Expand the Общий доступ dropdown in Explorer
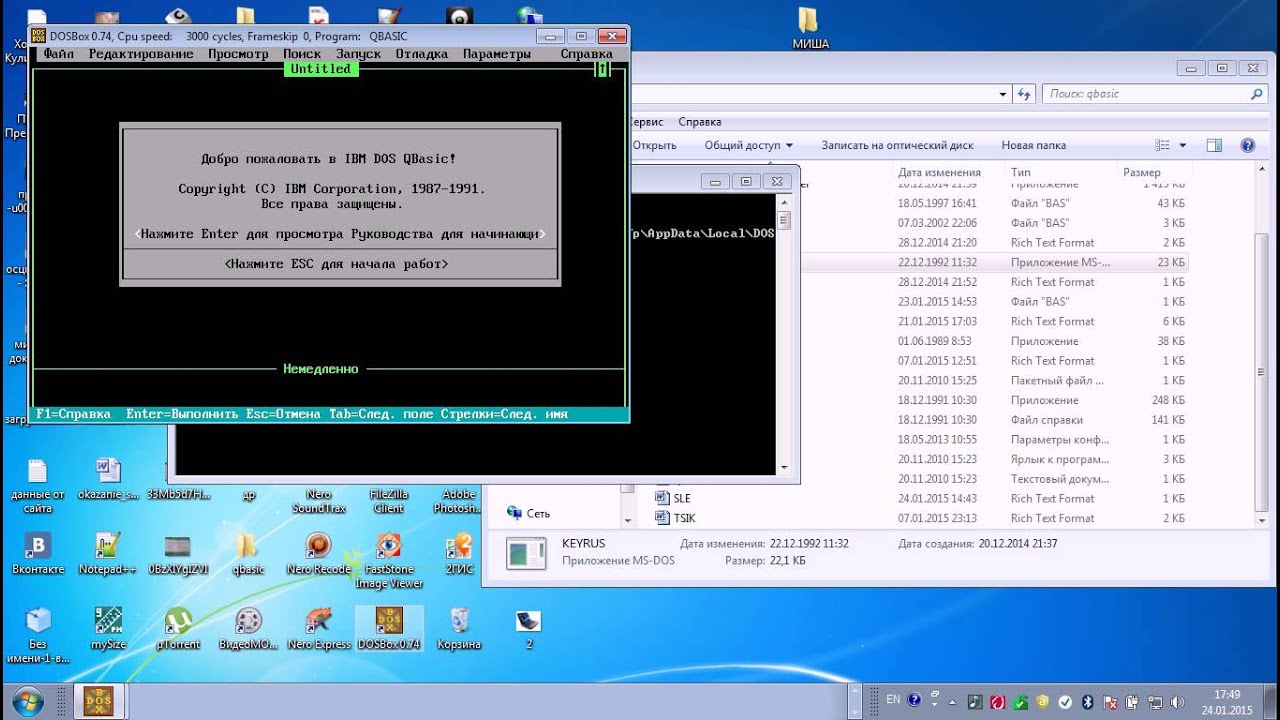Viewport: 1280px width, 720px height. pyautogui.click(x=748, y=145)
